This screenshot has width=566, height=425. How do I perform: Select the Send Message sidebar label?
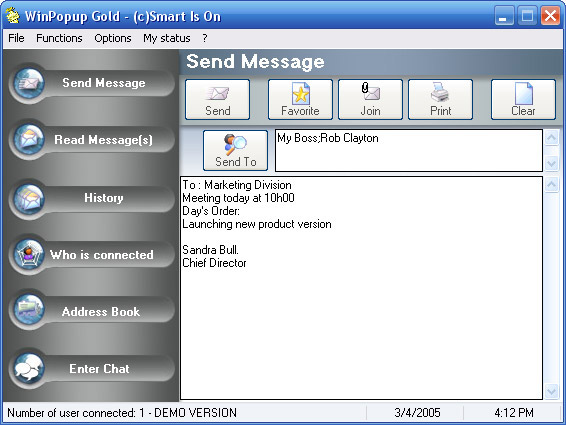pyautogui.click(x=104, y=83)
